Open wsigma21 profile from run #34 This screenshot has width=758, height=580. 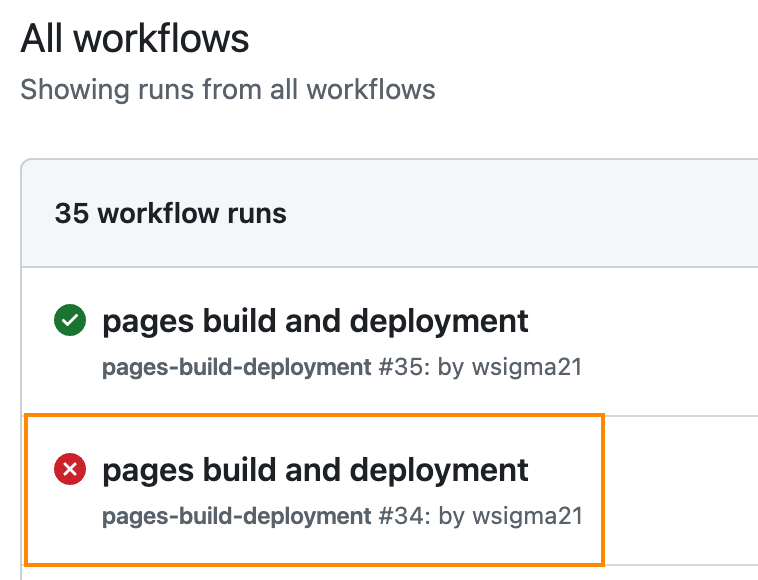(527, 516)
